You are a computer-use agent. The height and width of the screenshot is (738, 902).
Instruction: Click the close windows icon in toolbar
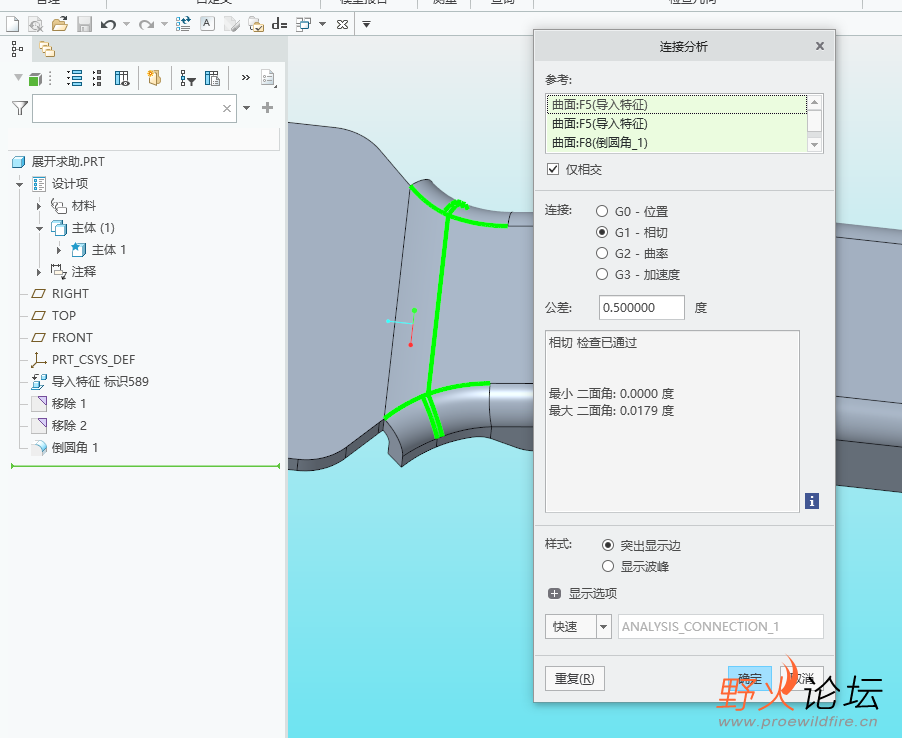(343, 23)
